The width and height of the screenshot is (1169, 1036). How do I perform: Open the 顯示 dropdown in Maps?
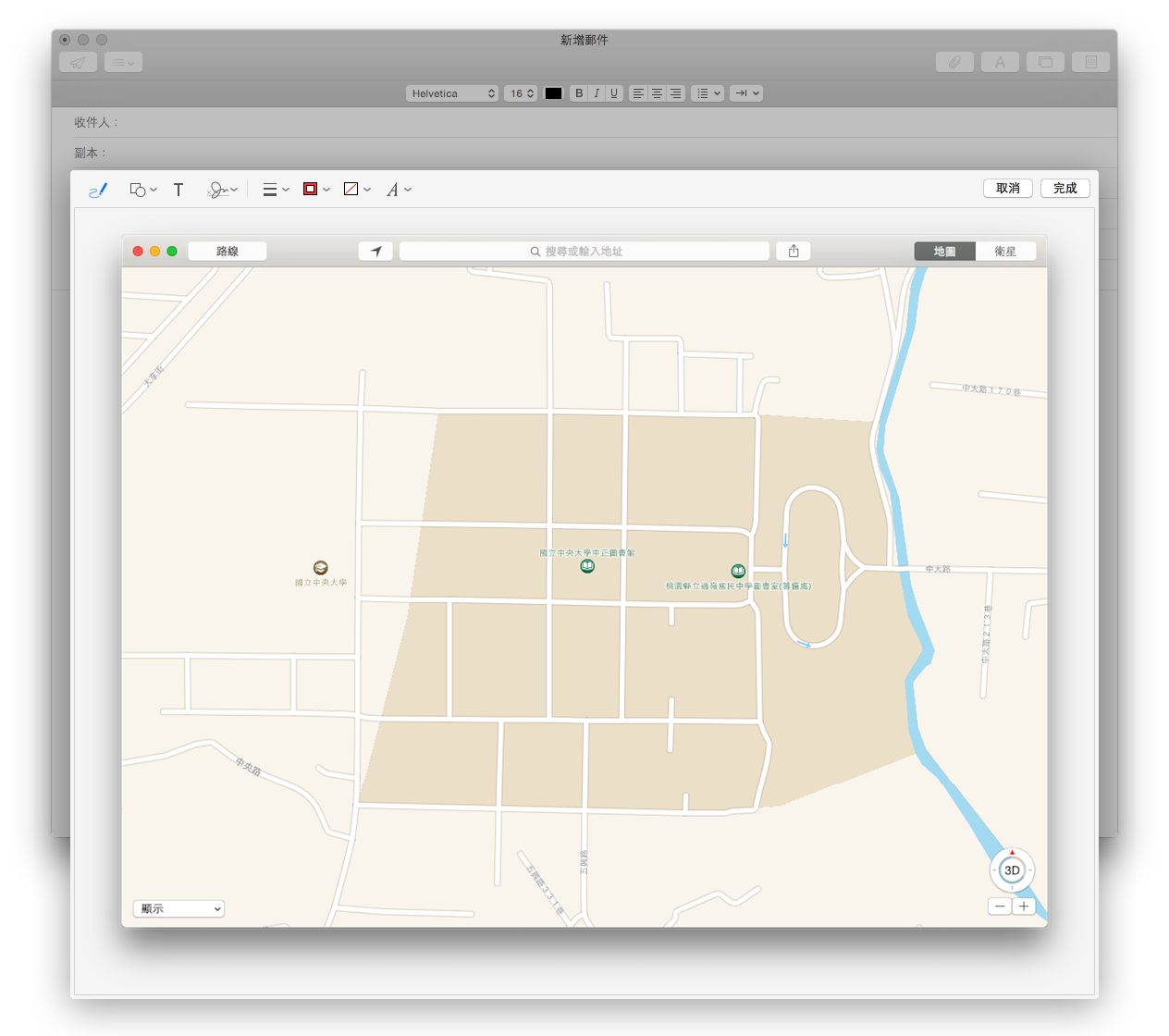coord(178,908)
